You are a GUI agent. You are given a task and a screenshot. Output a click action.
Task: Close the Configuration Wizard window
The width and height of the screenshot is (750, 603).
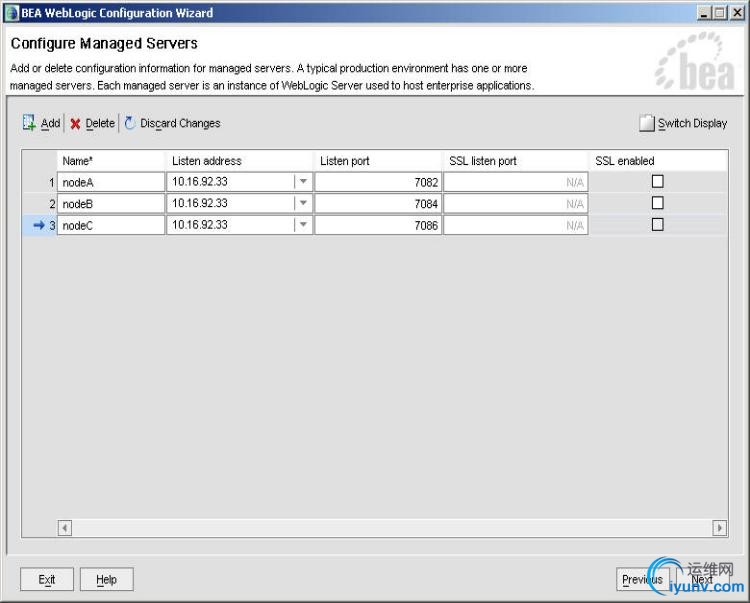coord(737,13)
